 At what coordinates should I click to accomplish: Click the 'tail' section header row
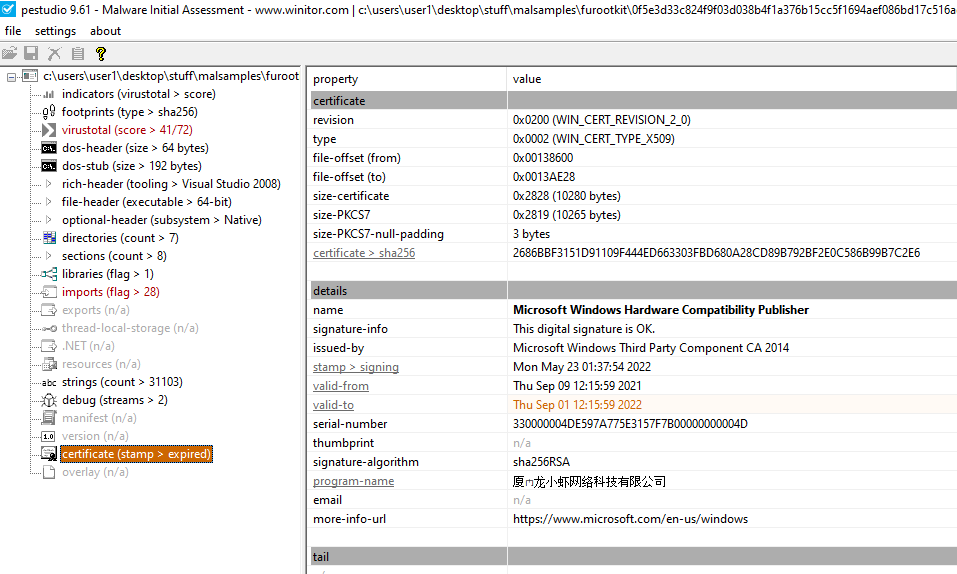(634, 556)
